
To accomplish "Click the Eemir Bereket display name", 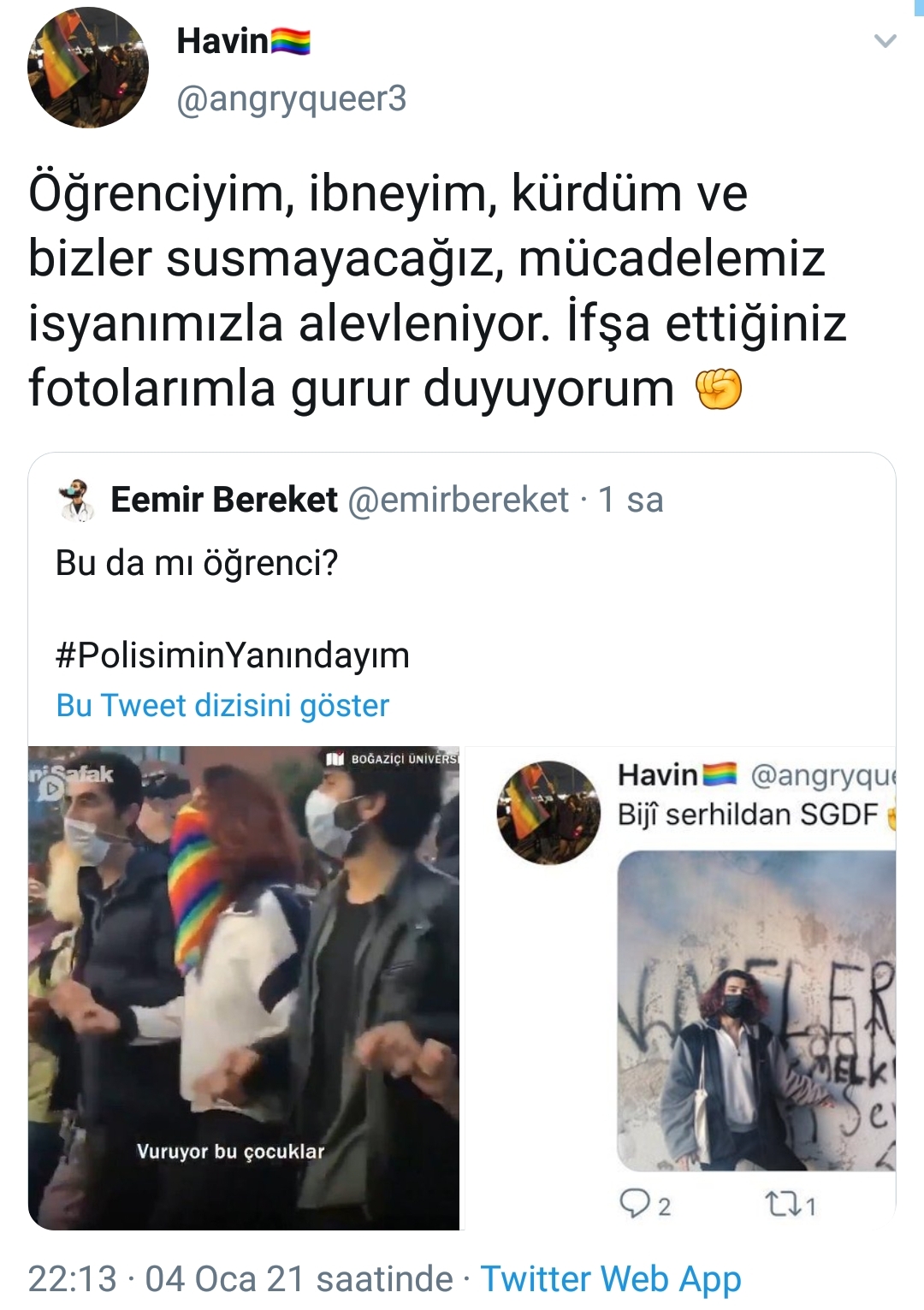I will click(x=224, y=500).
